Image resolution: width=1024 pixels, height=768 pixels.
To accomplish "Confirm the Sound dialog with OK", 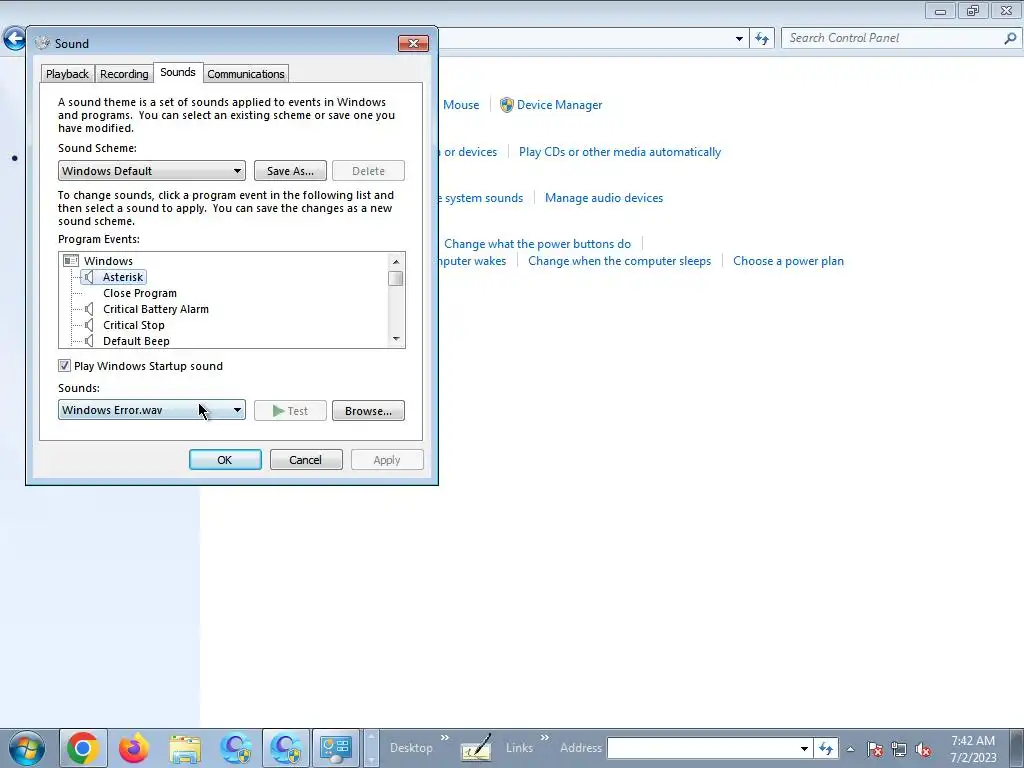I will 225,460.
